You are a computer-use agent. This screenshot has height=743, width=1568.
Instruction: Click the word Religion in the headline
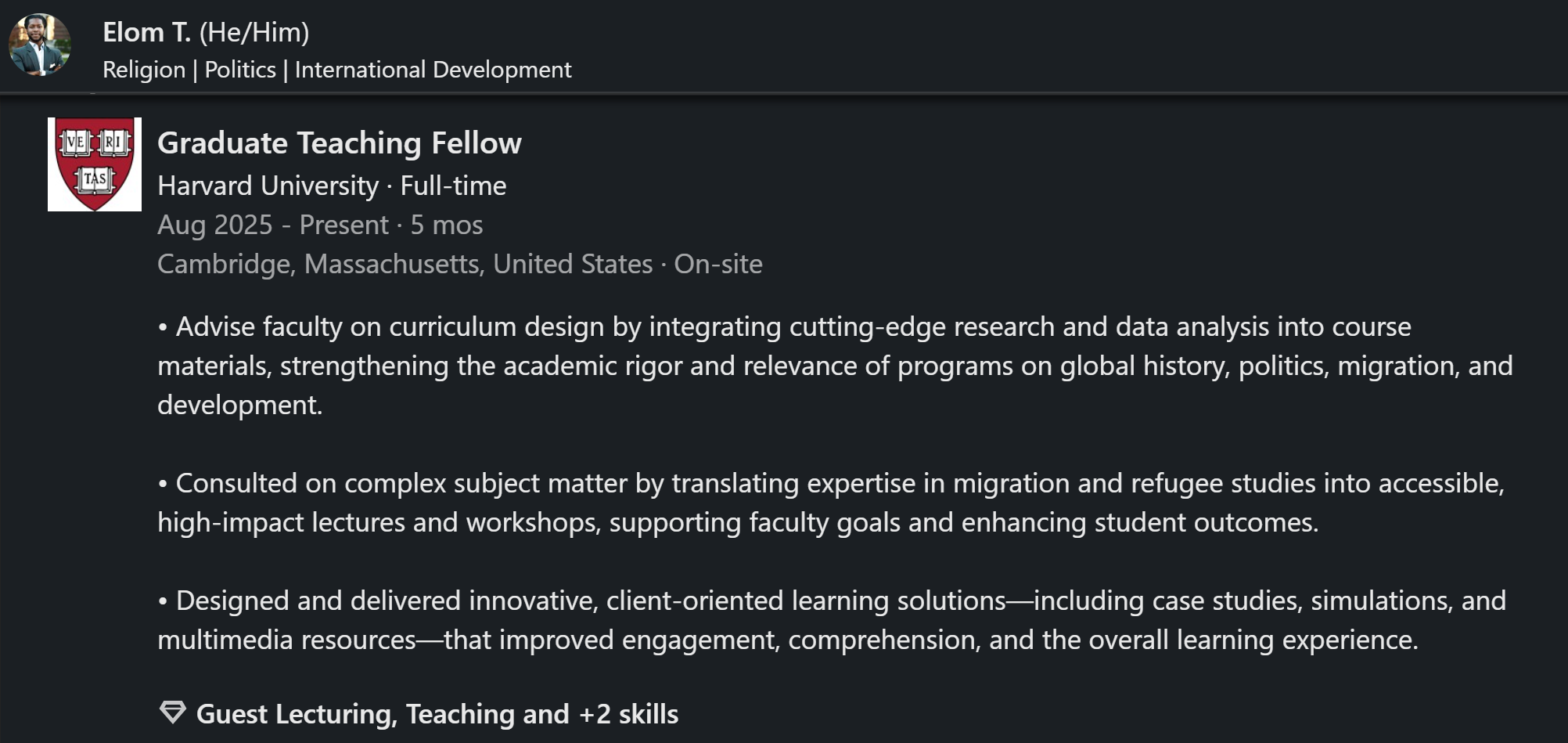pos(144,70)
